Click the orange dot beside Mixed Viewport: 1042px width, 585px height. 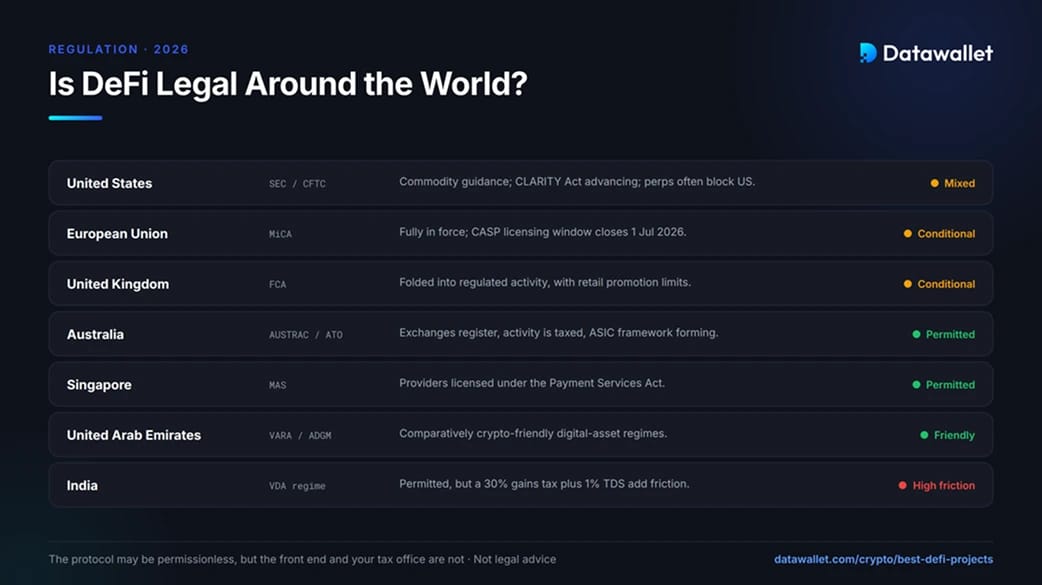pyautogui.click(x=934, y=183)
